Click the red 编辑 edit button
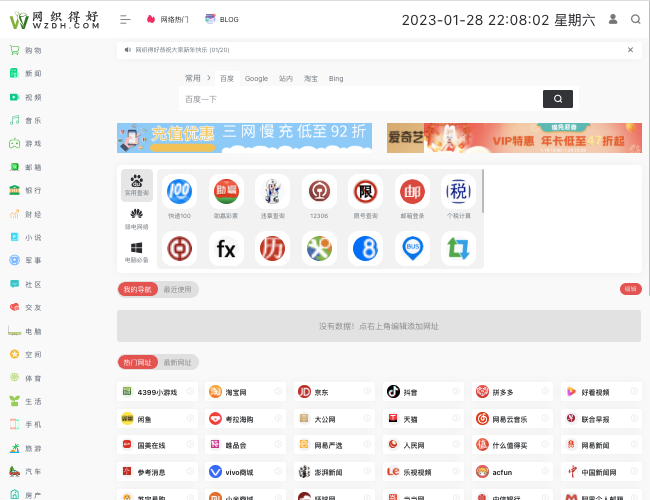 click(x=631, y=289)
